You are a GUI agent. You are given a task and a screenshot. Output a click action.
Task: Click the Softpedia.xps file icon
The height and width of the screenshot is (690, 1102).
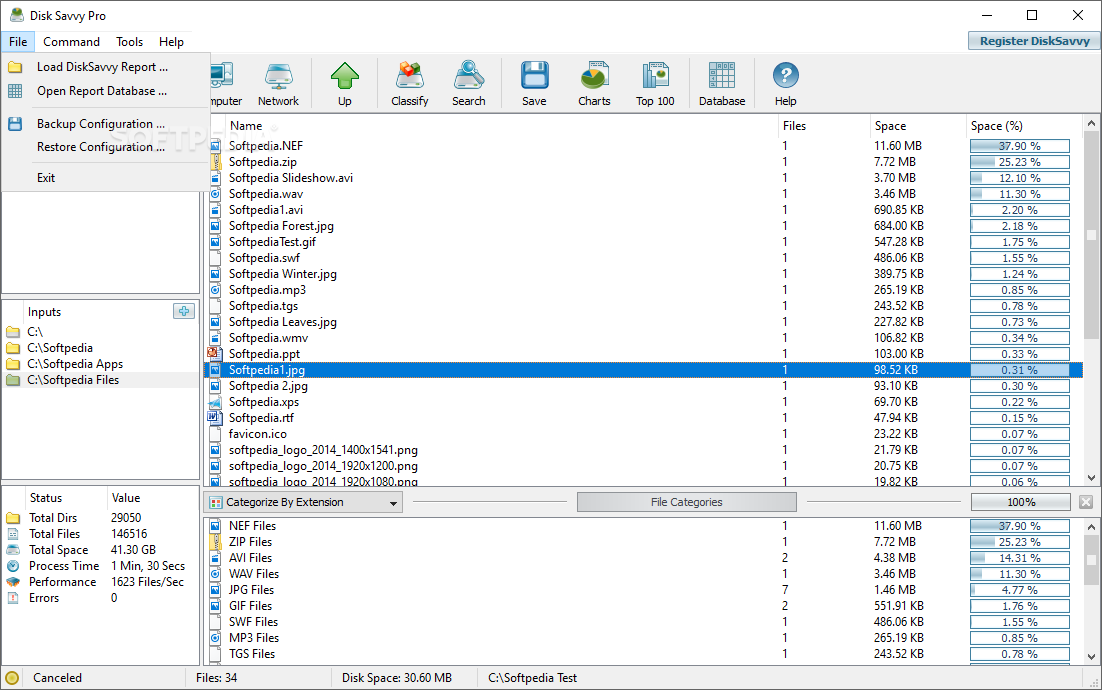[214, 402]
